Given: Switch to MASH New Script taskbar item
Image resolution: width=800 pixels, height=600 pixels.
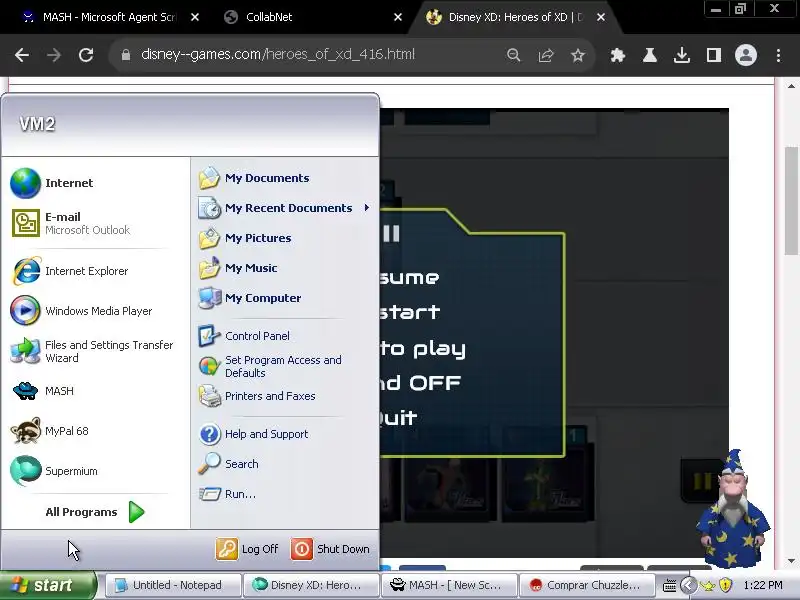Looking at the screenshot, I should (449, 585).
